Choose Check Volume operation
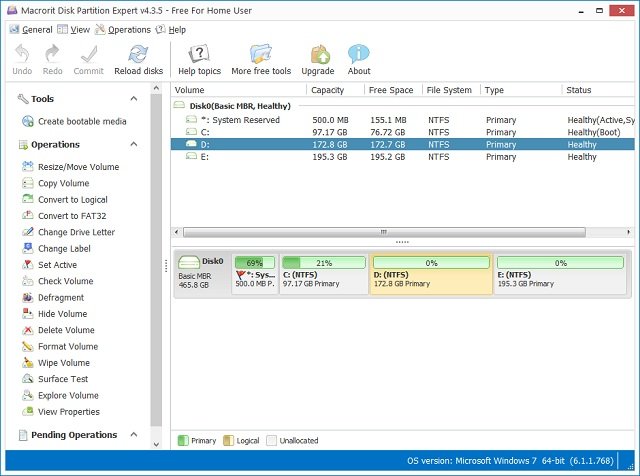 point(58,281)
